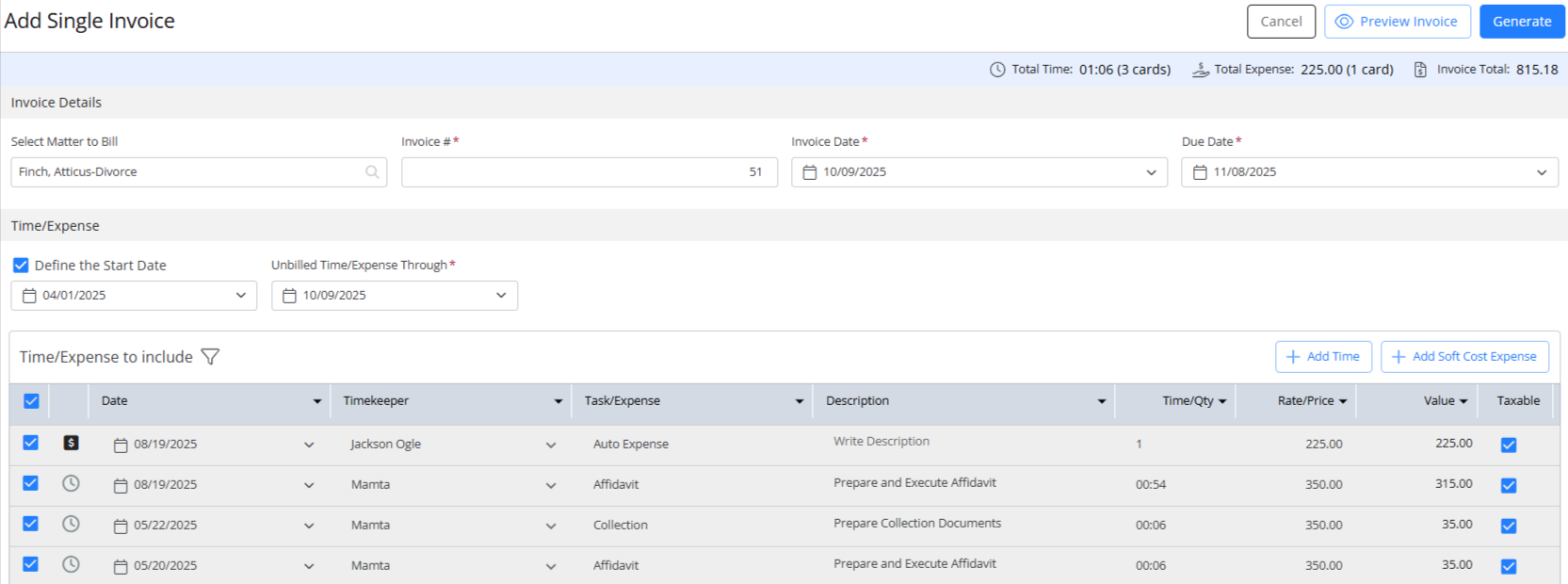
Task: Uncheck the Taxable box for the Auto Expense row
Action: click(1508, 445)
